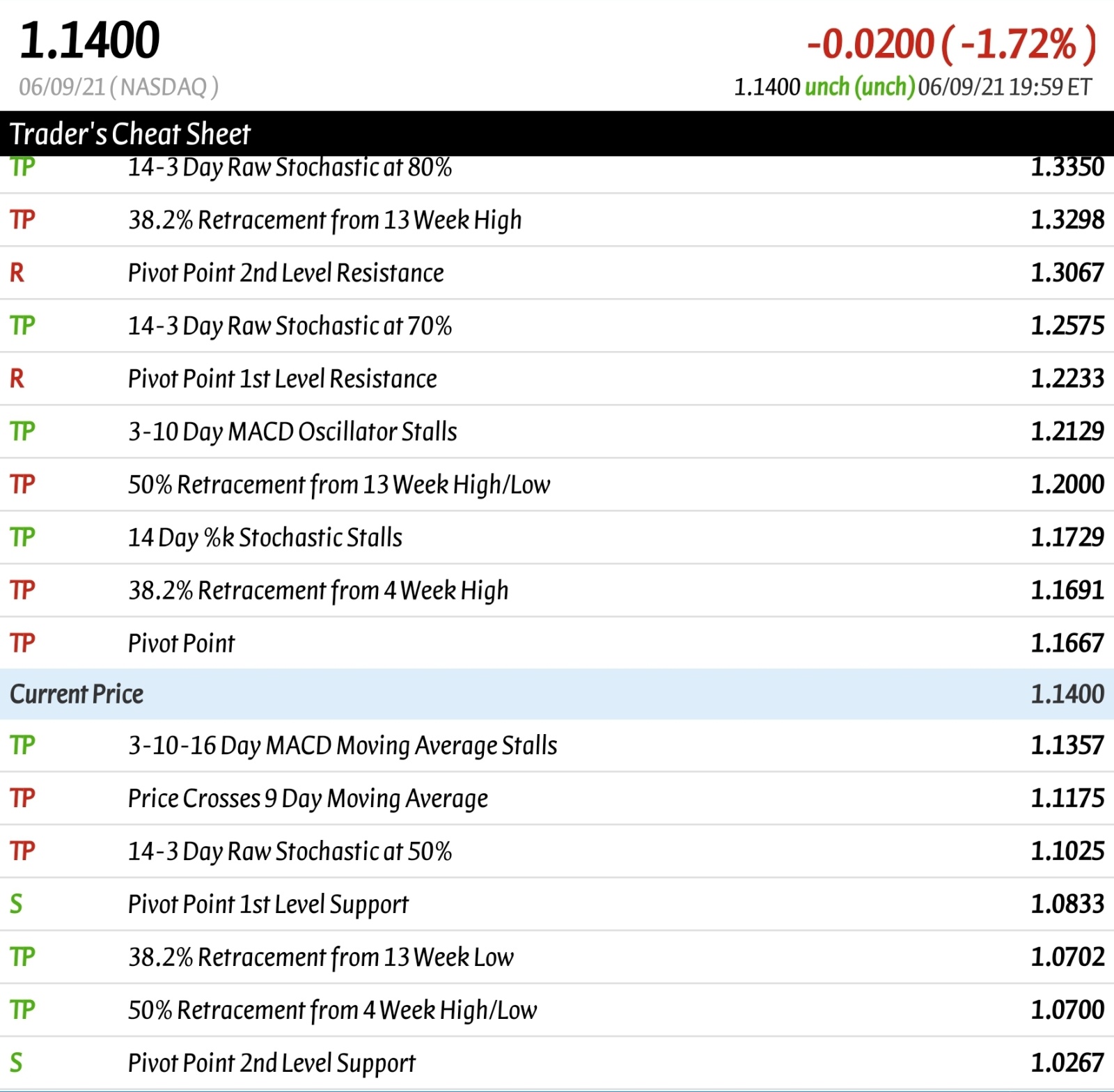The image size is (1114, 1092).
Task: Click Pivot Point 2nd Level Resistance
Action: tap(285, 273)
